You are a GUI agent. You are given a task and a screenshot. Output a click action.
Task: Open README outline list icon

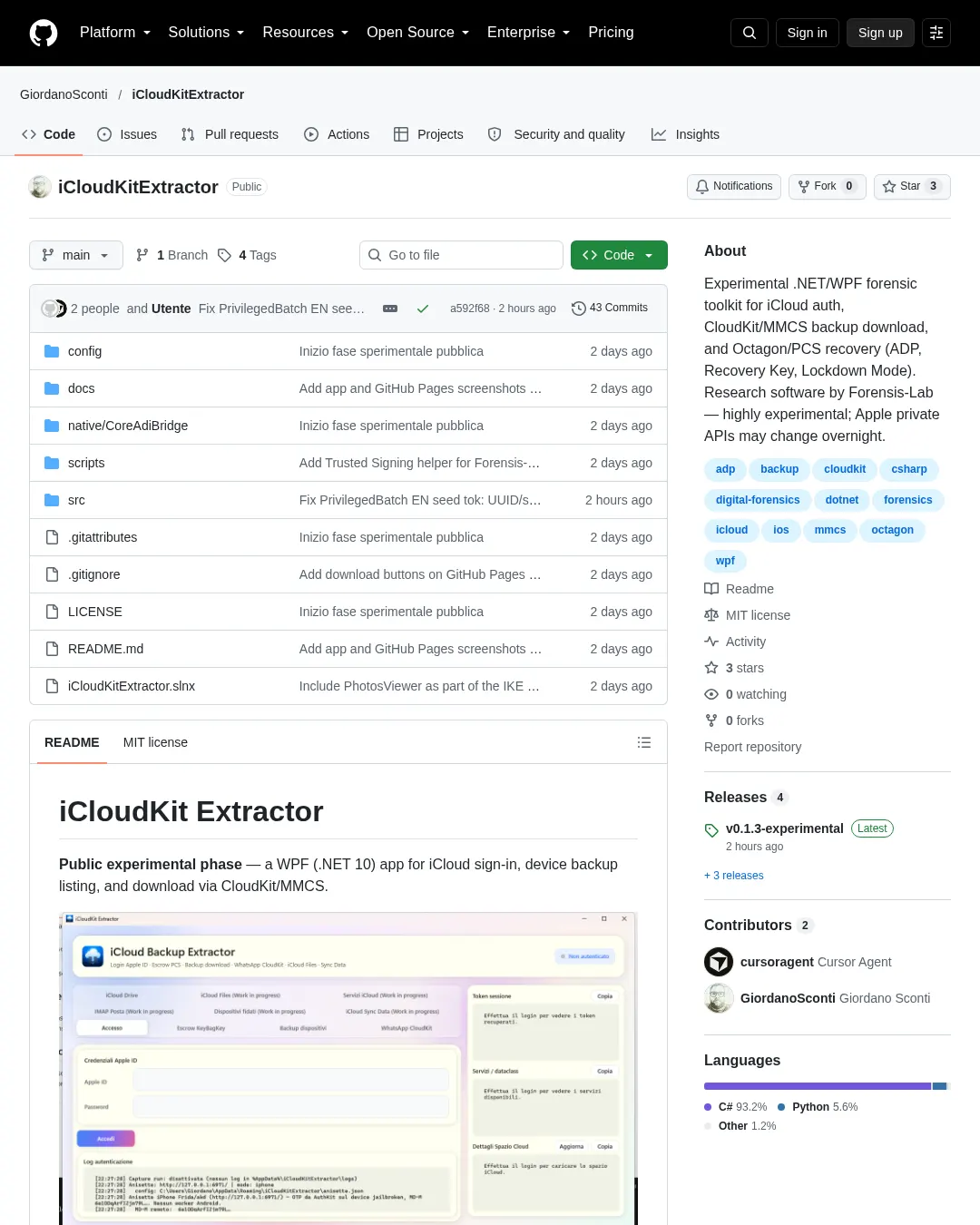click(644, 742)
